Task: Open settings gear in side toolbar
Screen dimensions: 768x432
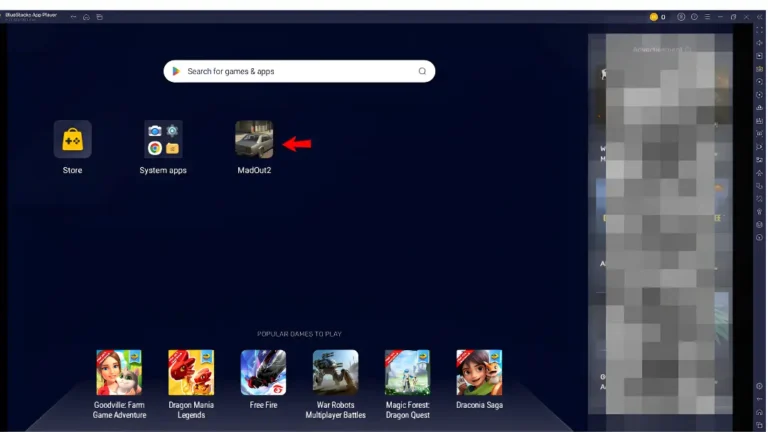Action: coord(760,386)
